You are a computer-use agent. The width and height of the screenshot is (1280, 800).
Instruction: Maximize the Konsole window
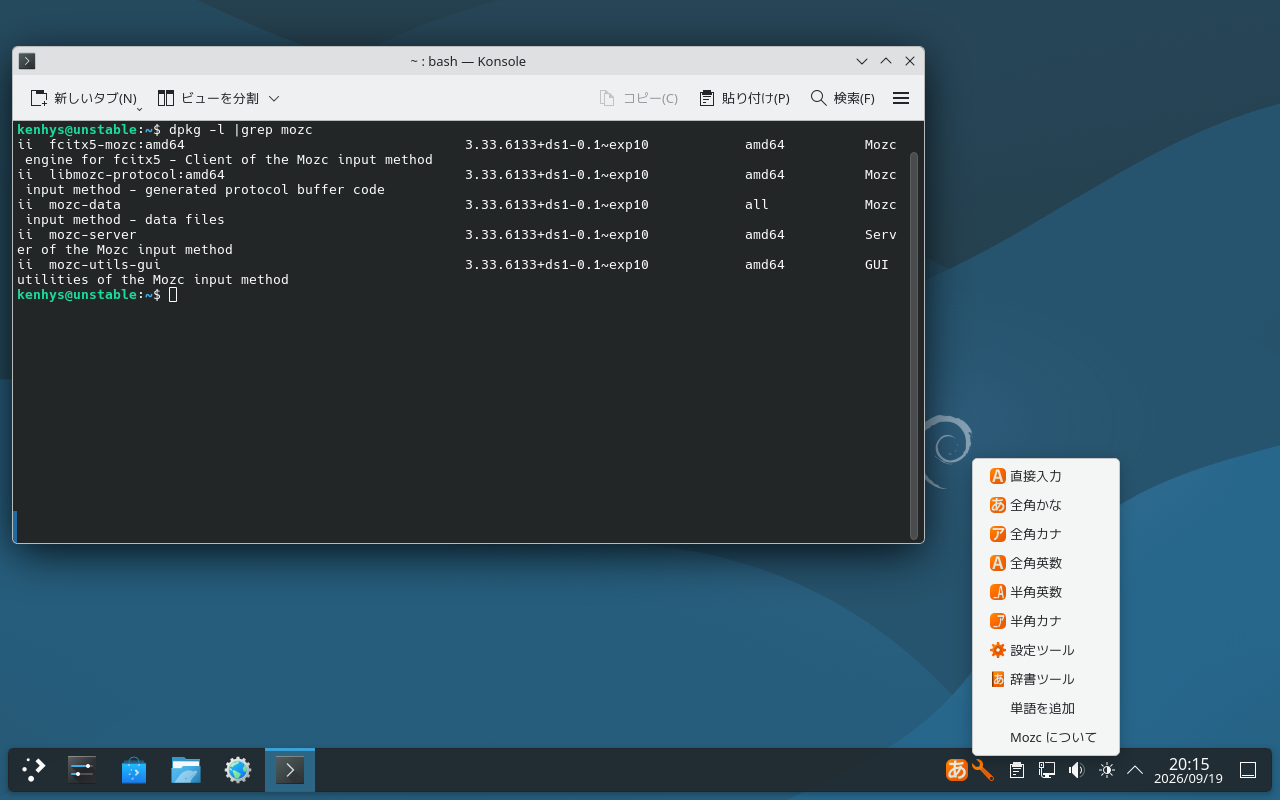pyautogui.click(x=886, y=61)
